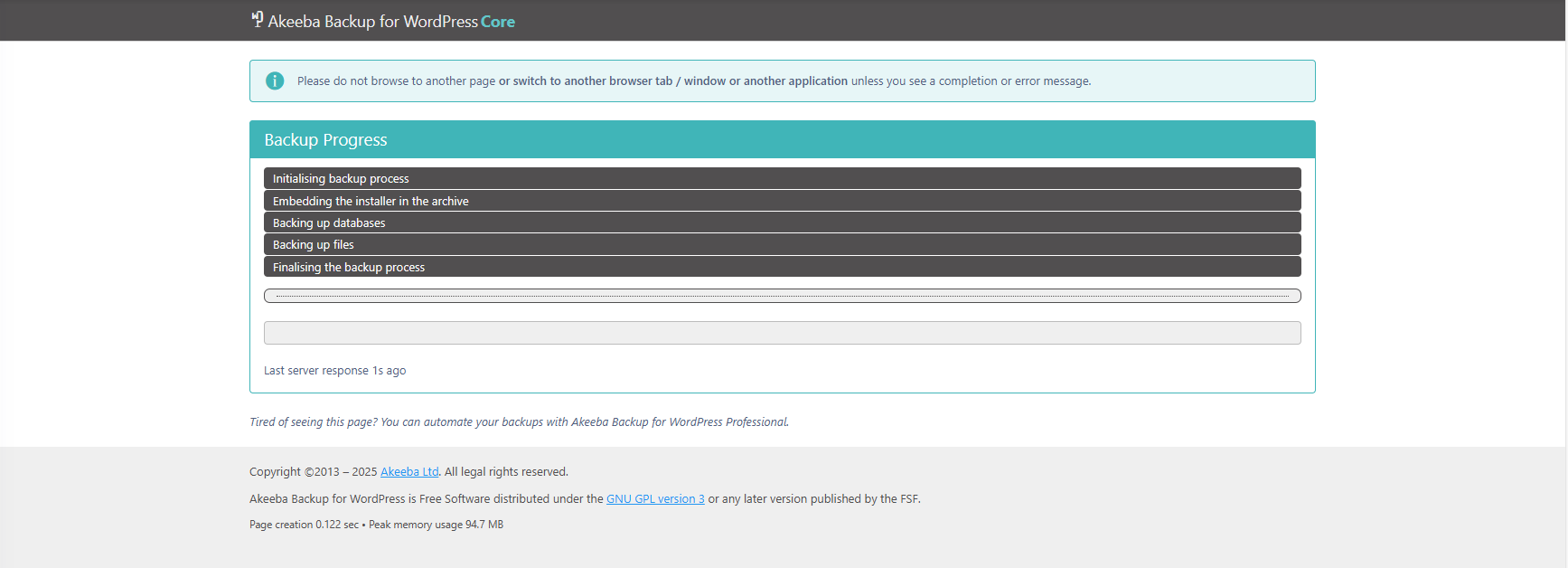This screenshot has height=568, width=1568.
Task: Select the Backing up databases step
Action: coord(329,223)
